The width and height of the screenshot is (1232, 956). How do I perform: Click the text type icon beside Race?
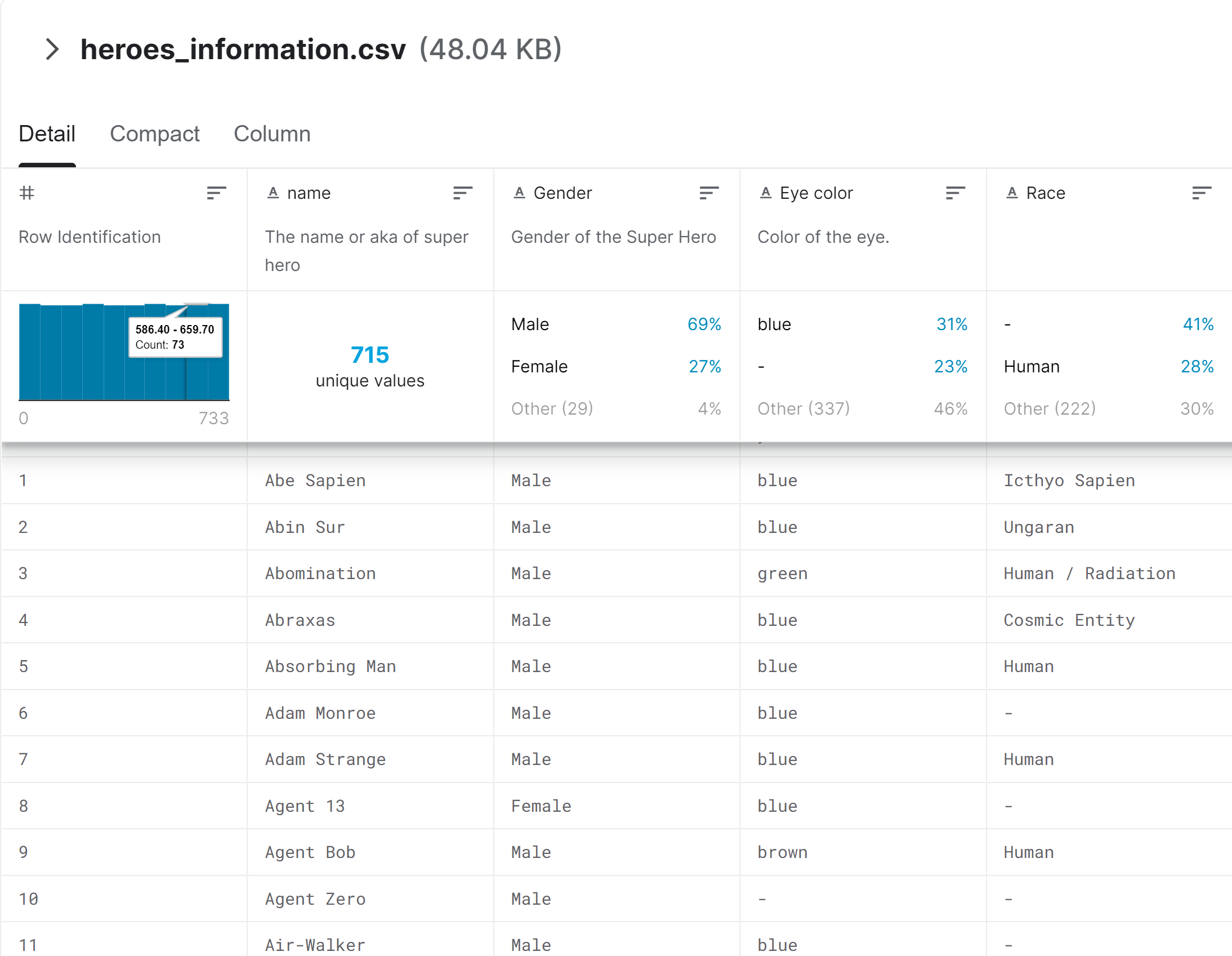pos(1012,193)
